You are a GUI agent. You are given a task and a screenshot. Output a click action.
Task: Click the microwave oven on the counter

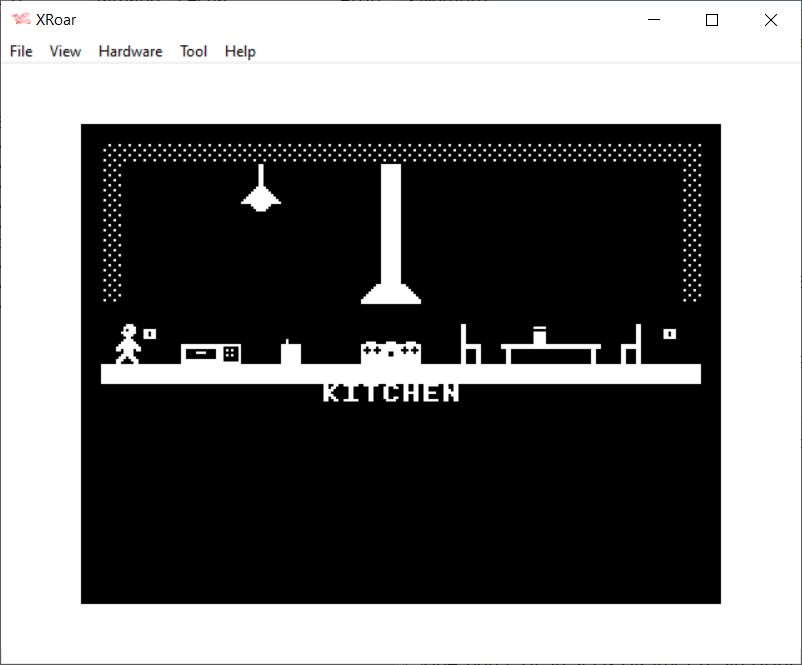coord(210,353)
